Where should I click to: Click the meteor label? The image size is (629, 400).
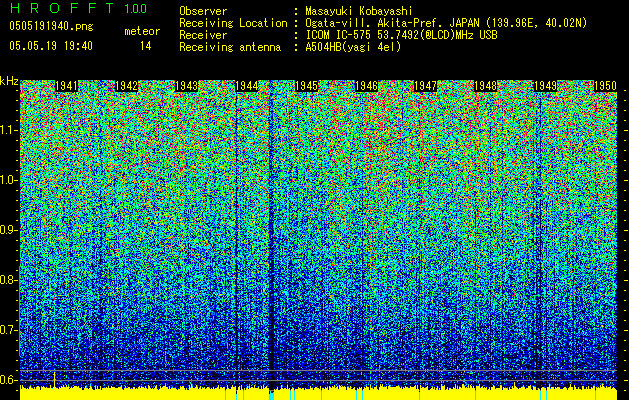142,31
